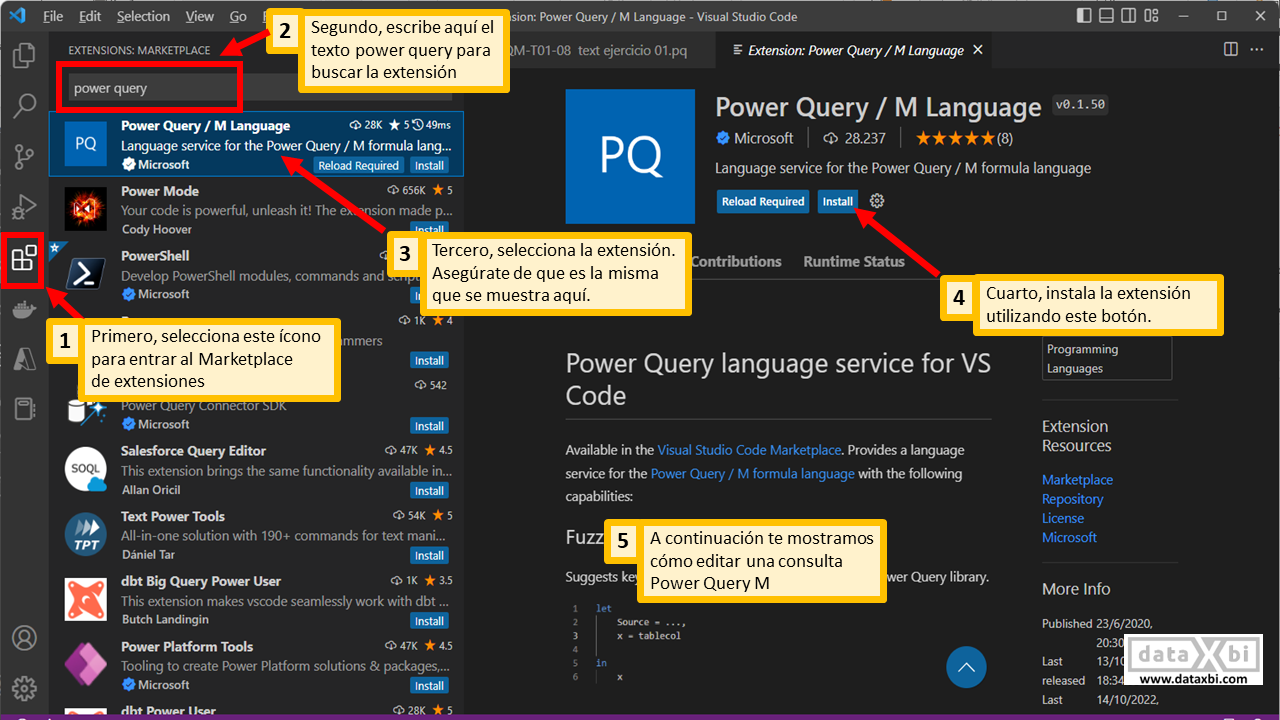Viewport: 1280px width, 720px height.
Task: Switch to the Runtime Status tab
Action: pos(853,261)
